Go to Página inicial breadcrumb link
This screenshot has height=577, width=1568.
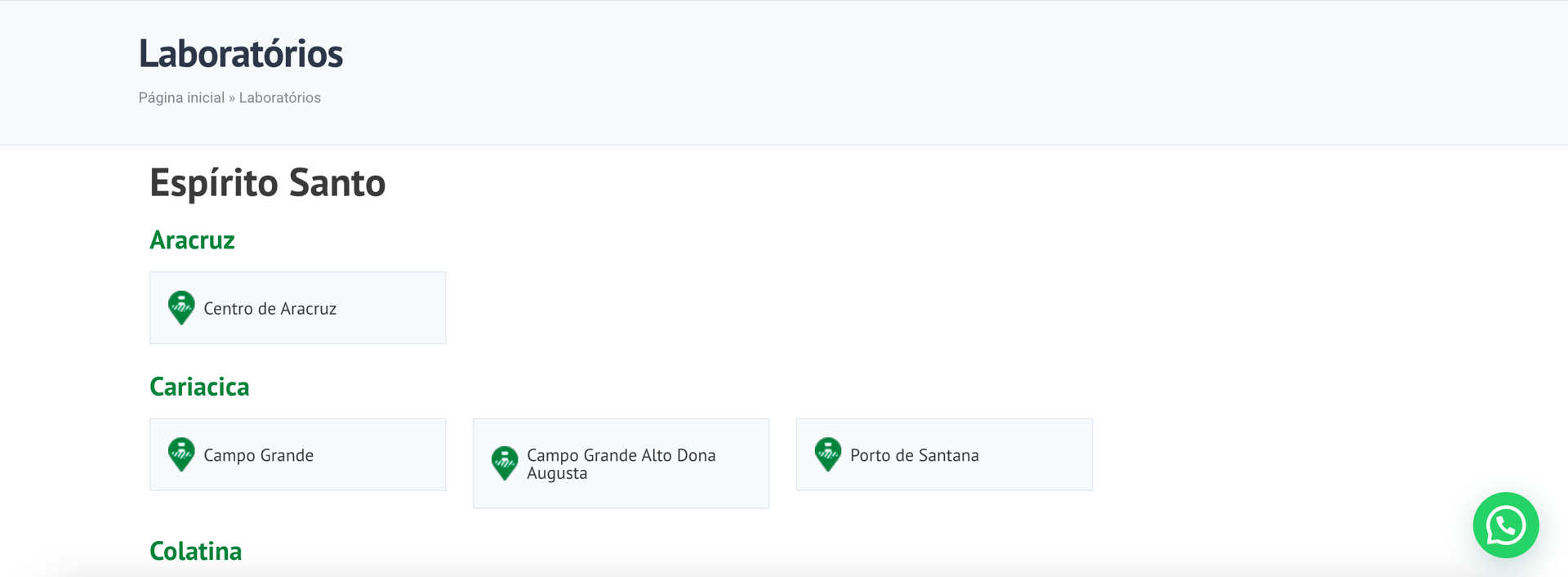[x=181, y=98]
